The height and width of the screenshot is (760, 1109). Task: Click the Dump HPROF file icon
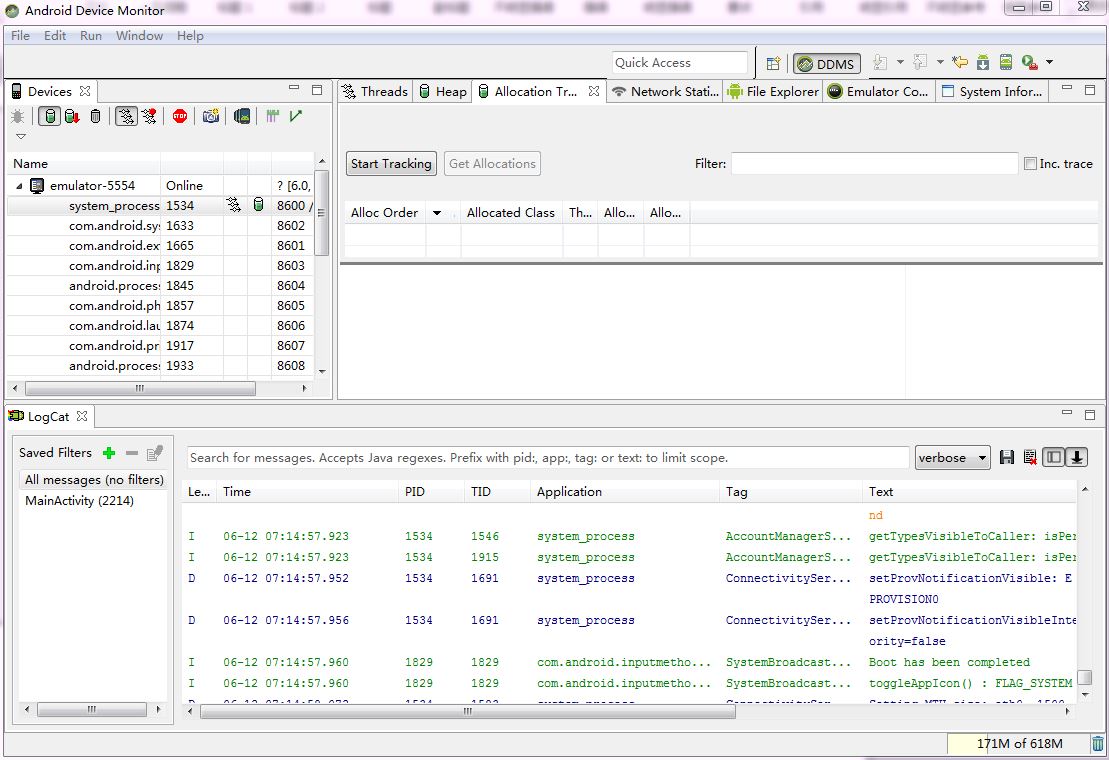(72, 116)
